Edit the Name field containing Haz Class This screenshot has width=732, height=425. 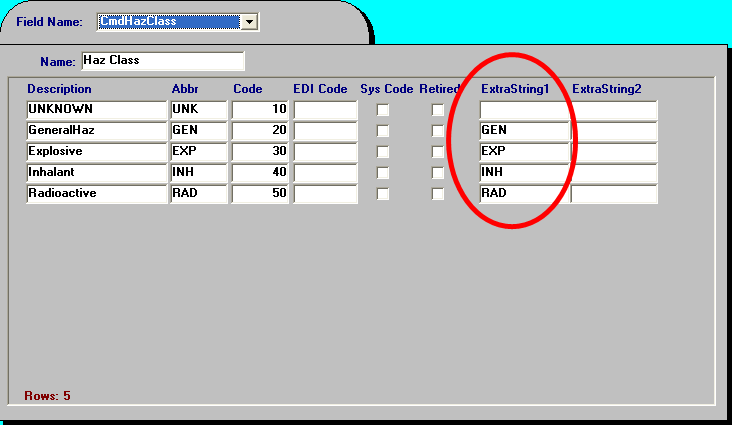[x=162, y=61]
